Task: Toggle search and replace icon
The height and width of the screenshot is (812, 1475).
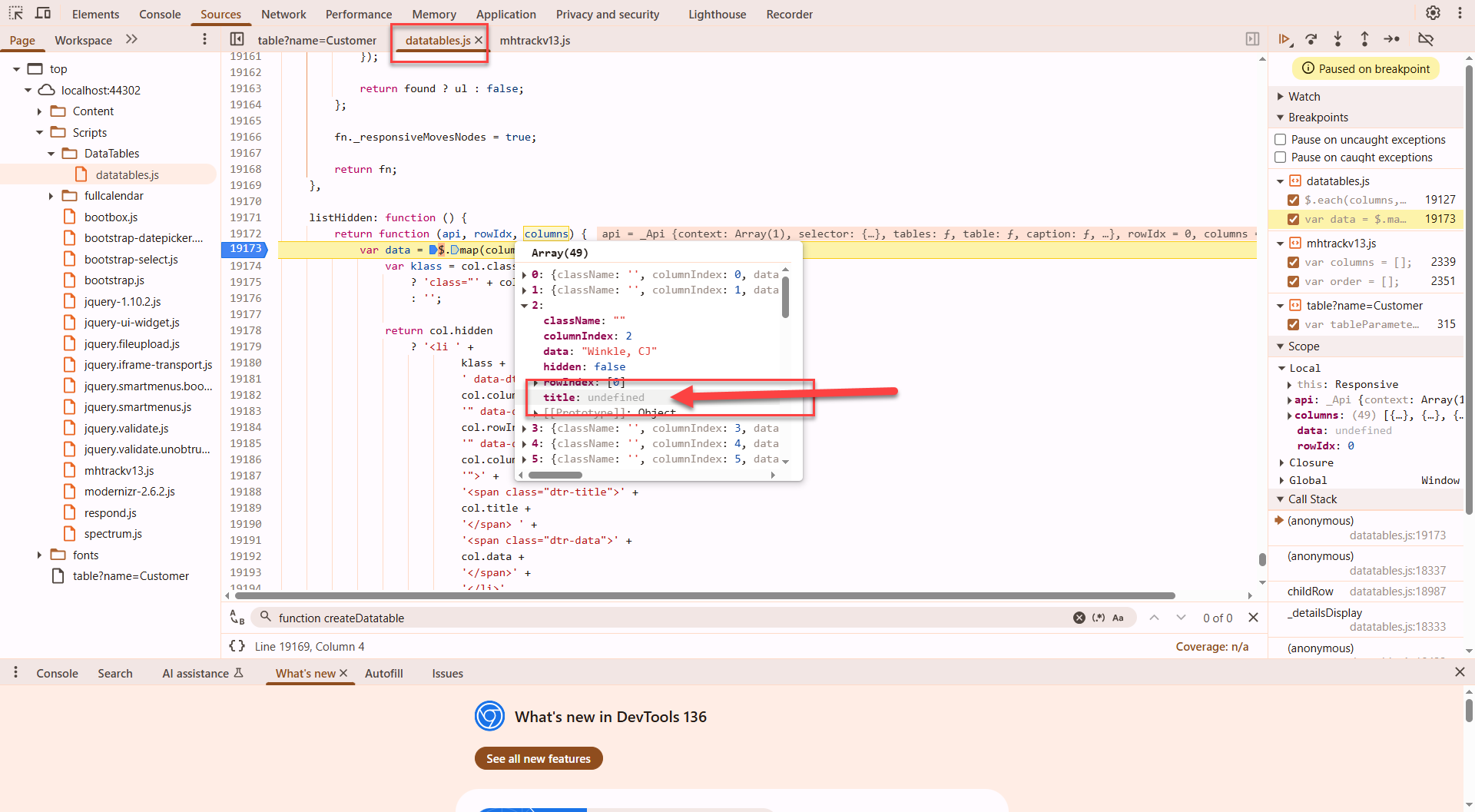Action: tap(237, 618)
